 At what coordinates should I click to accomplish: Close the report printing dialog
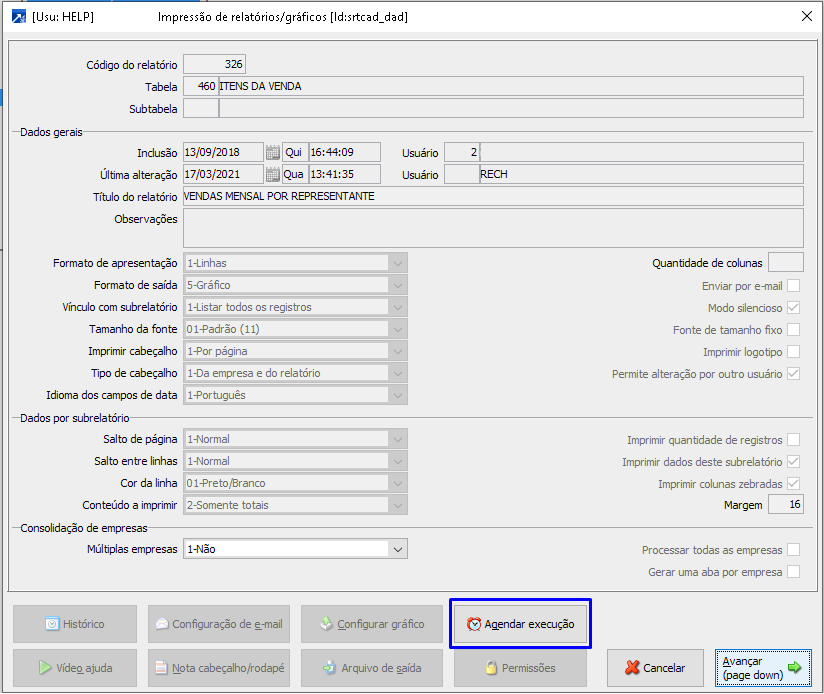pos(807,16)
